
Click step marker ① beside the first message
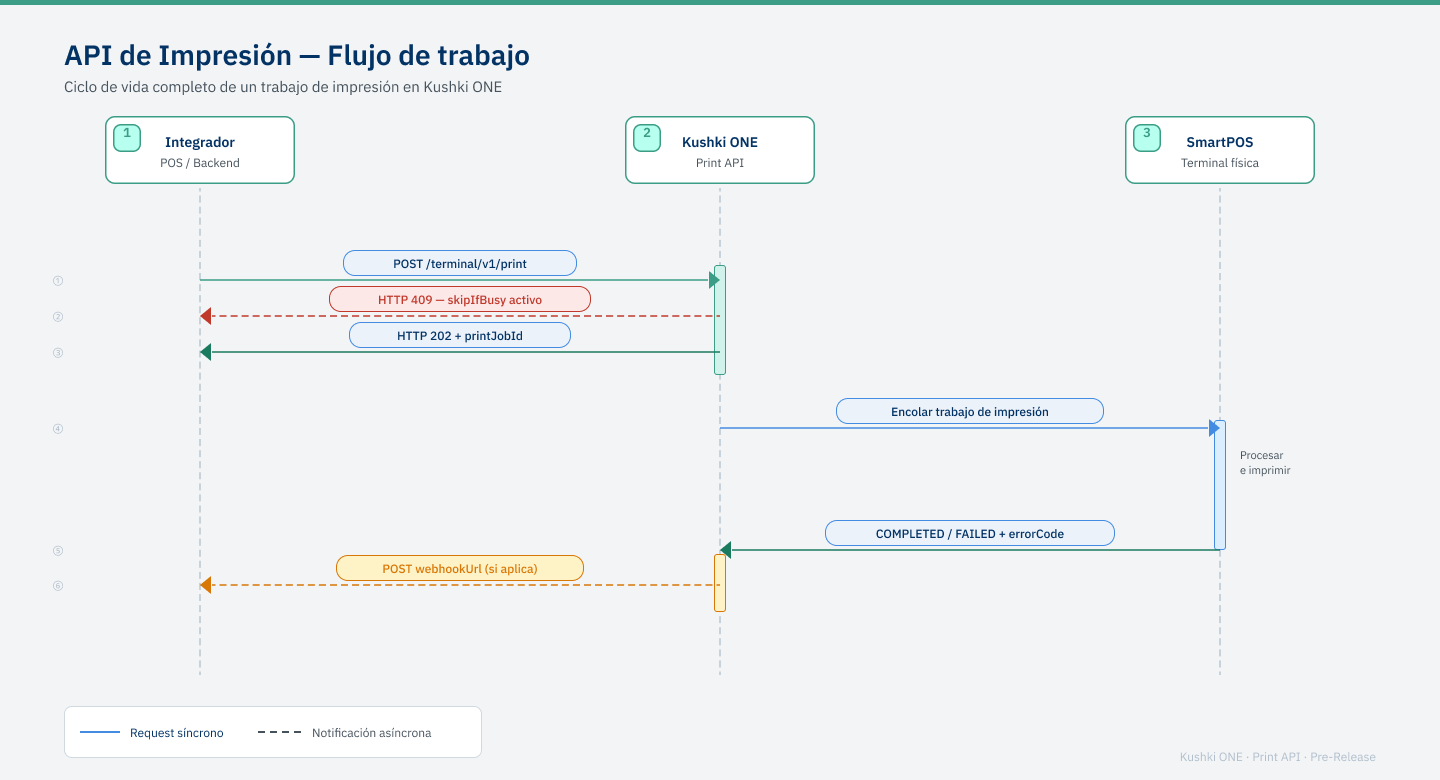(57, 281)
